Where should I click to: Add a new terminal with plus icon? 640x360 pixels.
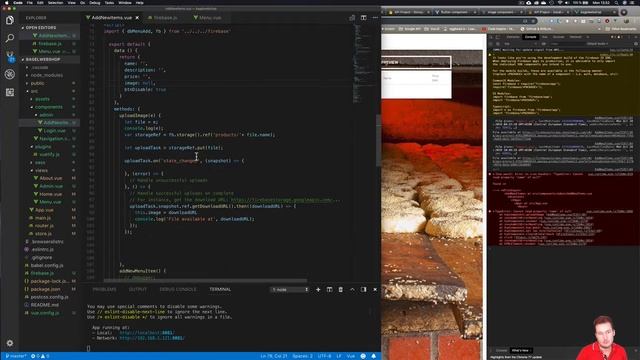click(x=318, y=289)
